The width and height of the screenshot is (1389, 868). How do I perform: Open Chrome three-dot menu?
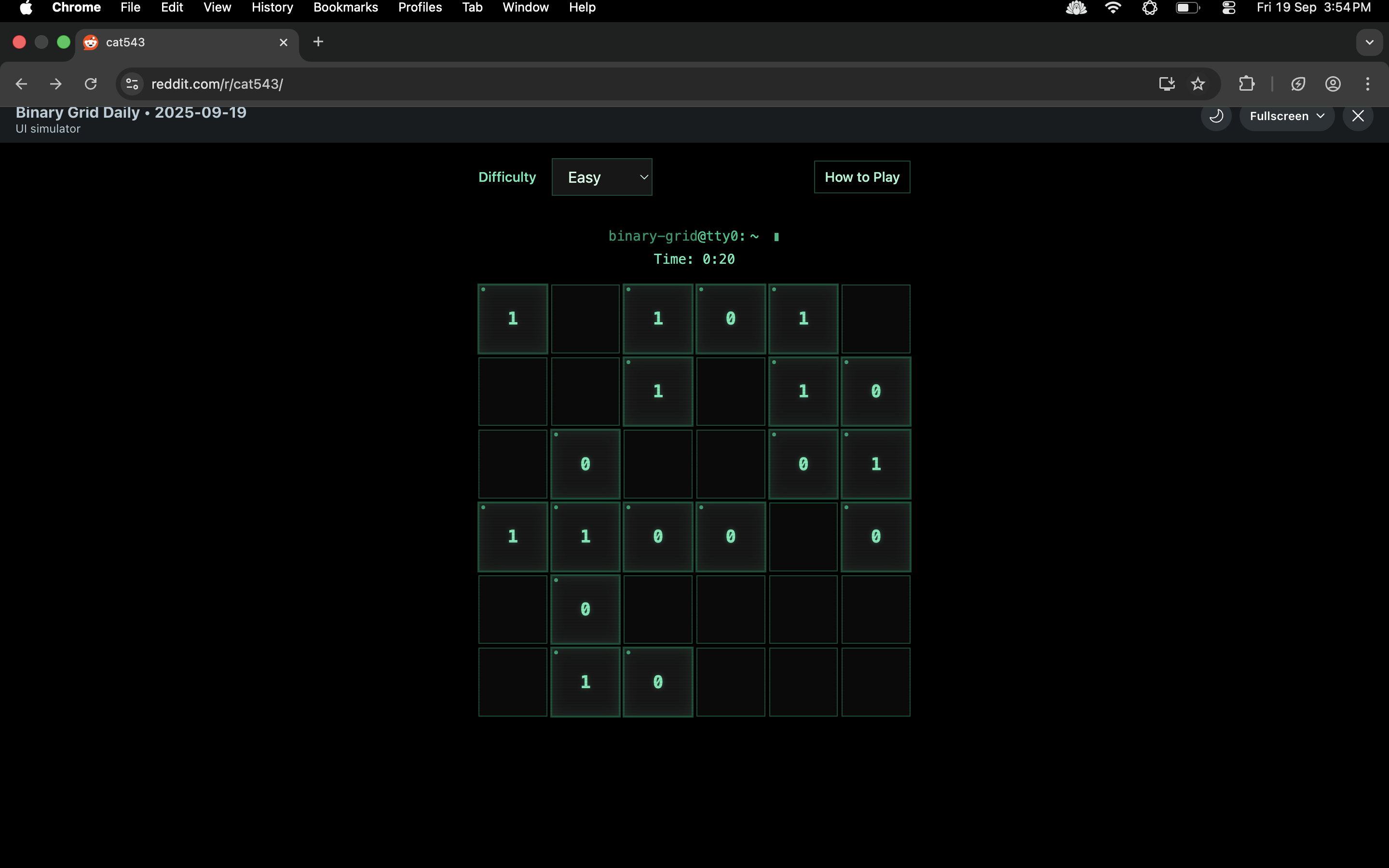[x=1368, y=84]
